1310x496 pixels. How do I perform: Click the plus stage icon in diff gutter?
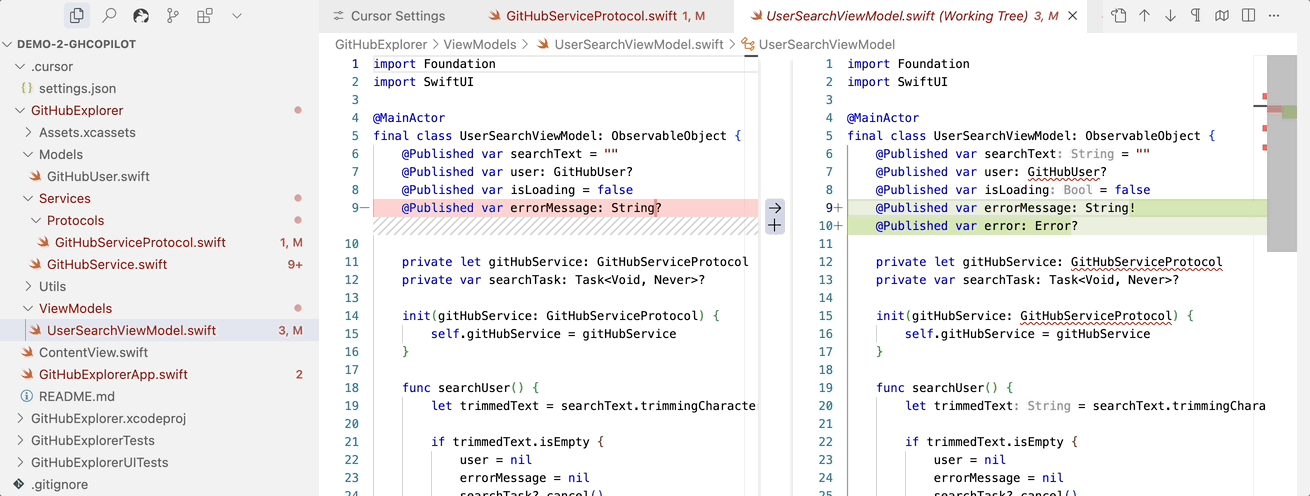click(x=774, y=225)
